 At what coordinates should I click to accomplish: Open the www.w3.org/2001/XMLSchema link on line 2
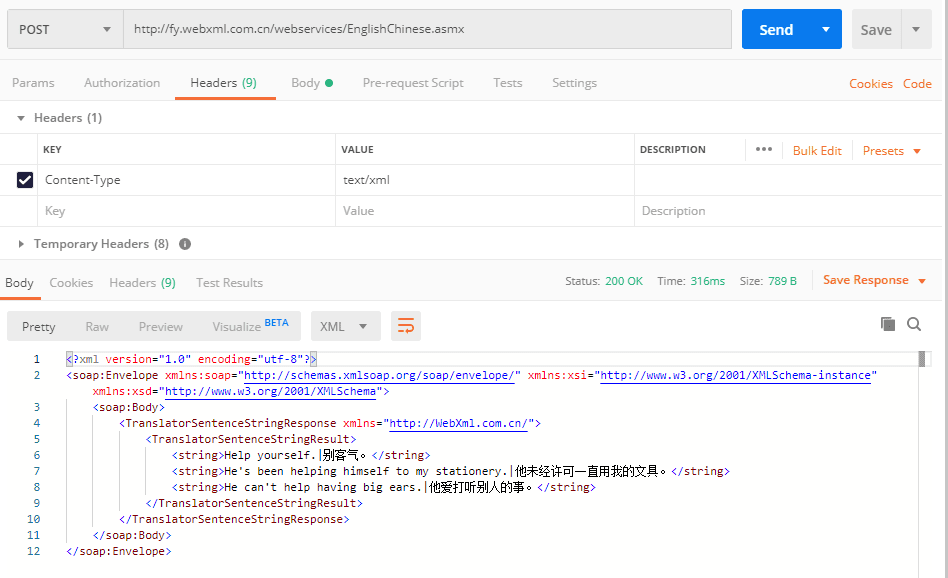coord(270,391)
